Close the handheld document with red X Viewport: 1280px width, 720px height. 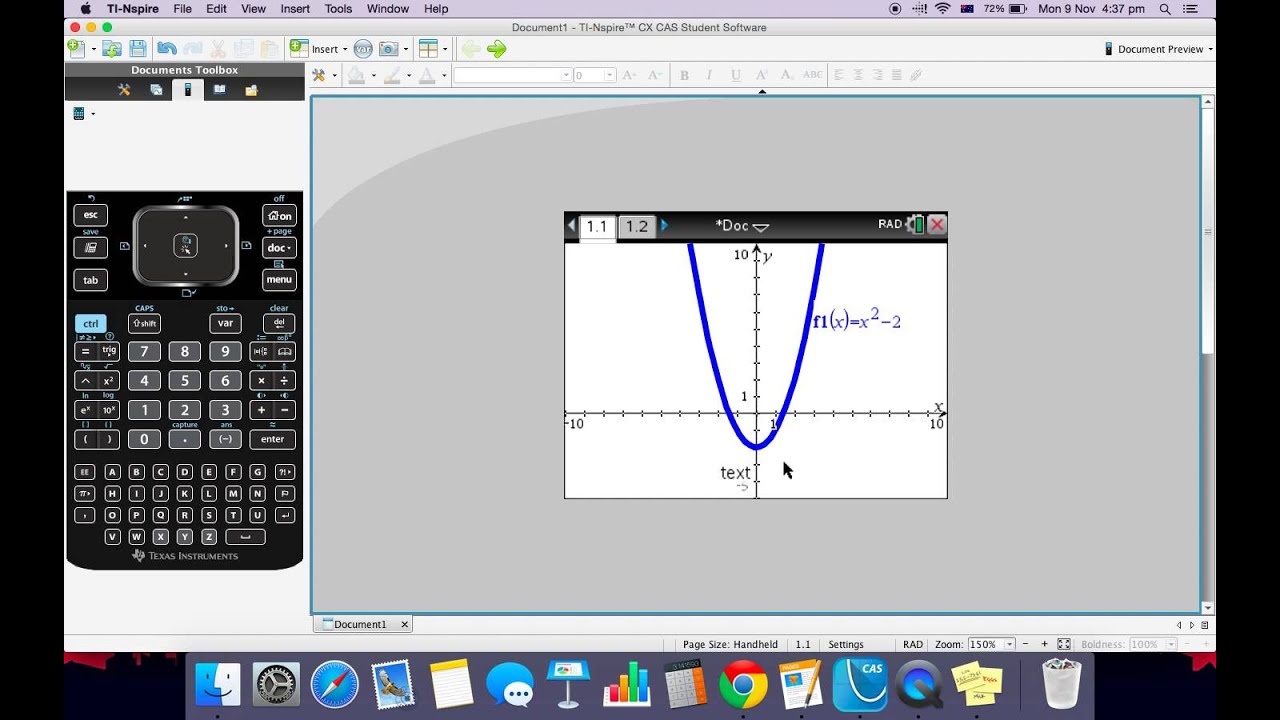point(937,225)
